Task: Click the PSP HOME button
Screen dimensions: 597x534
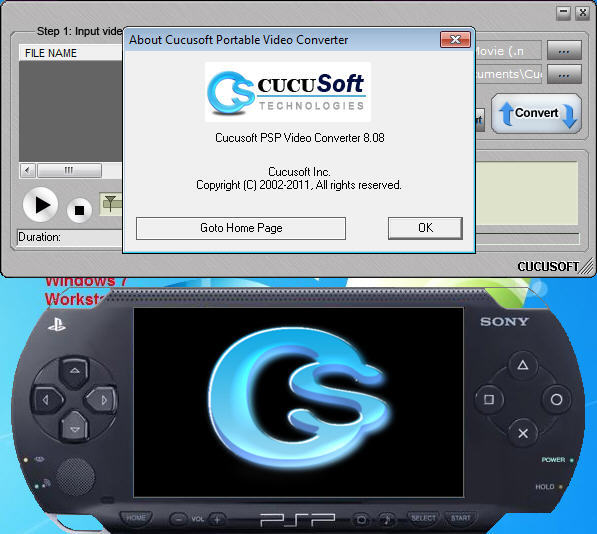Action: coord(136,518)
